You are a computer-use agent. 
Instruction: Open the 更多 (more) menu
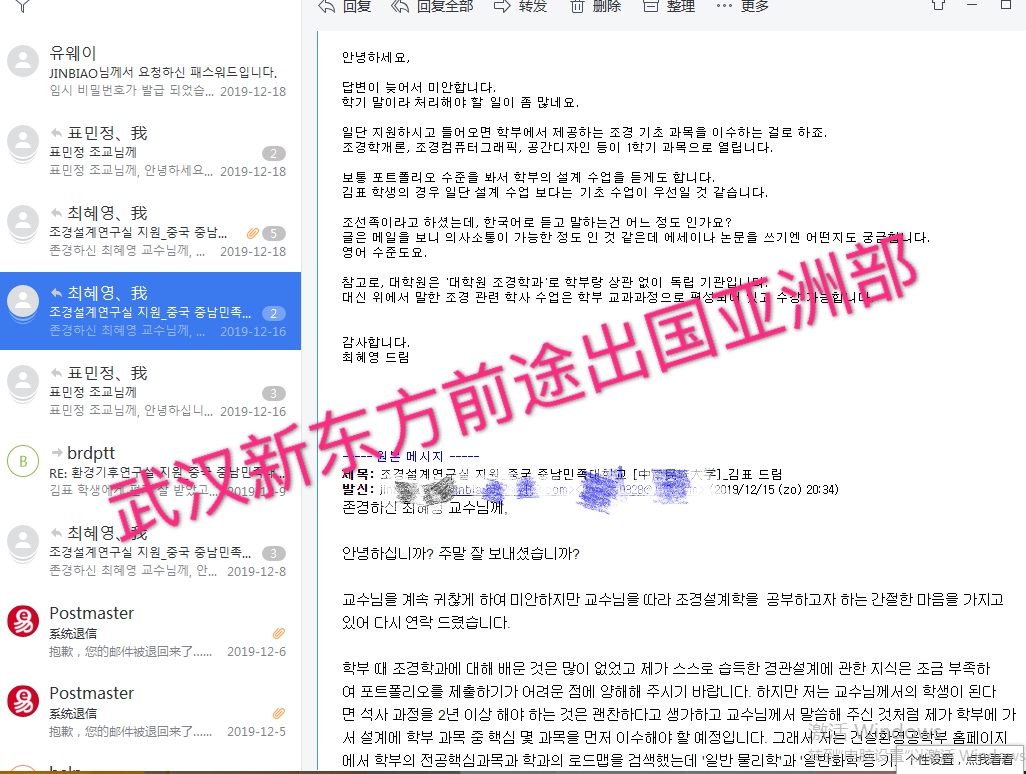(743, 6)
